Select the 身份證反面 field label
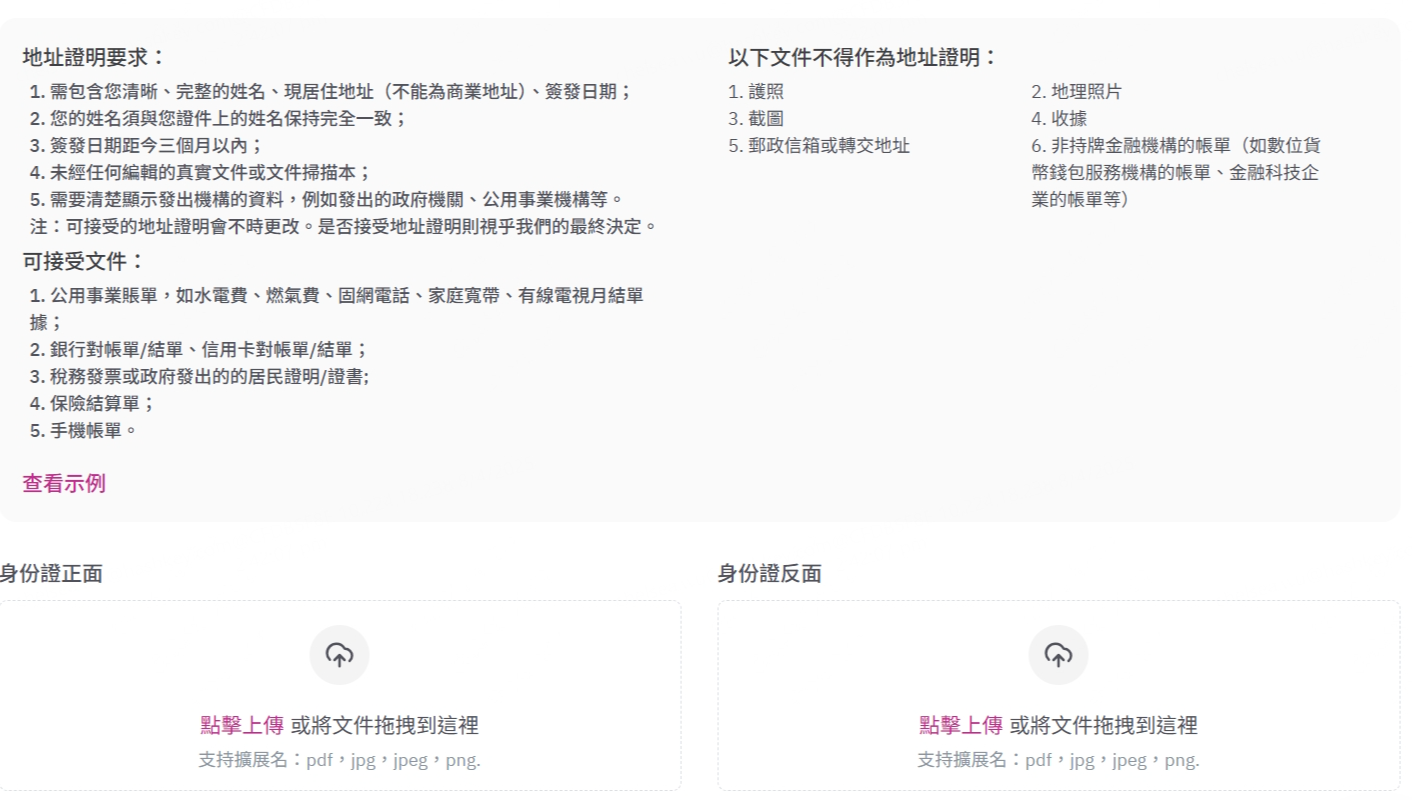1412x800 pixels. 770,574
